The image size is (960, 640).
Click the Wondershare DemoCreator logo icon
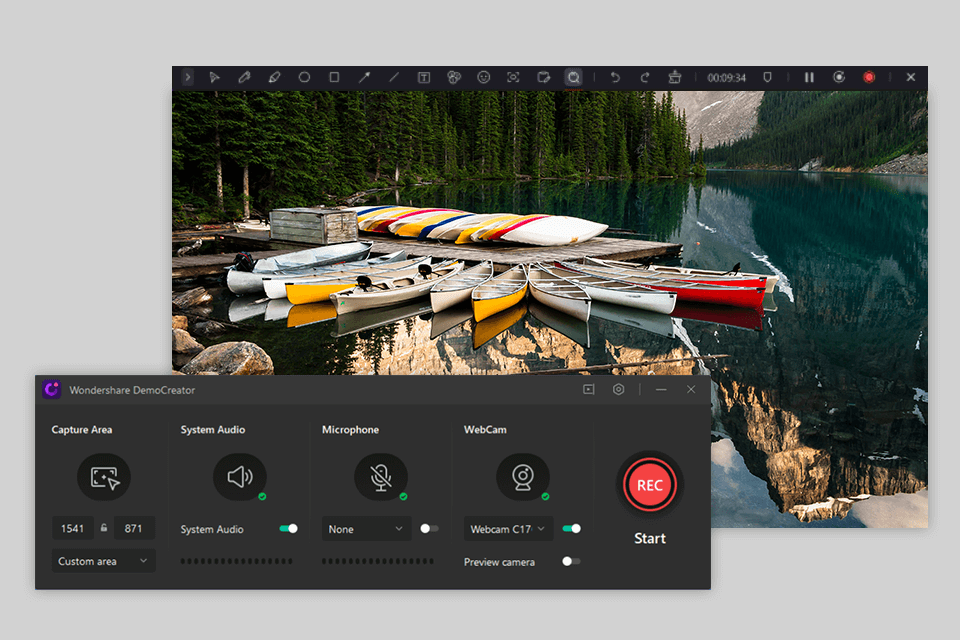point(51,390)
